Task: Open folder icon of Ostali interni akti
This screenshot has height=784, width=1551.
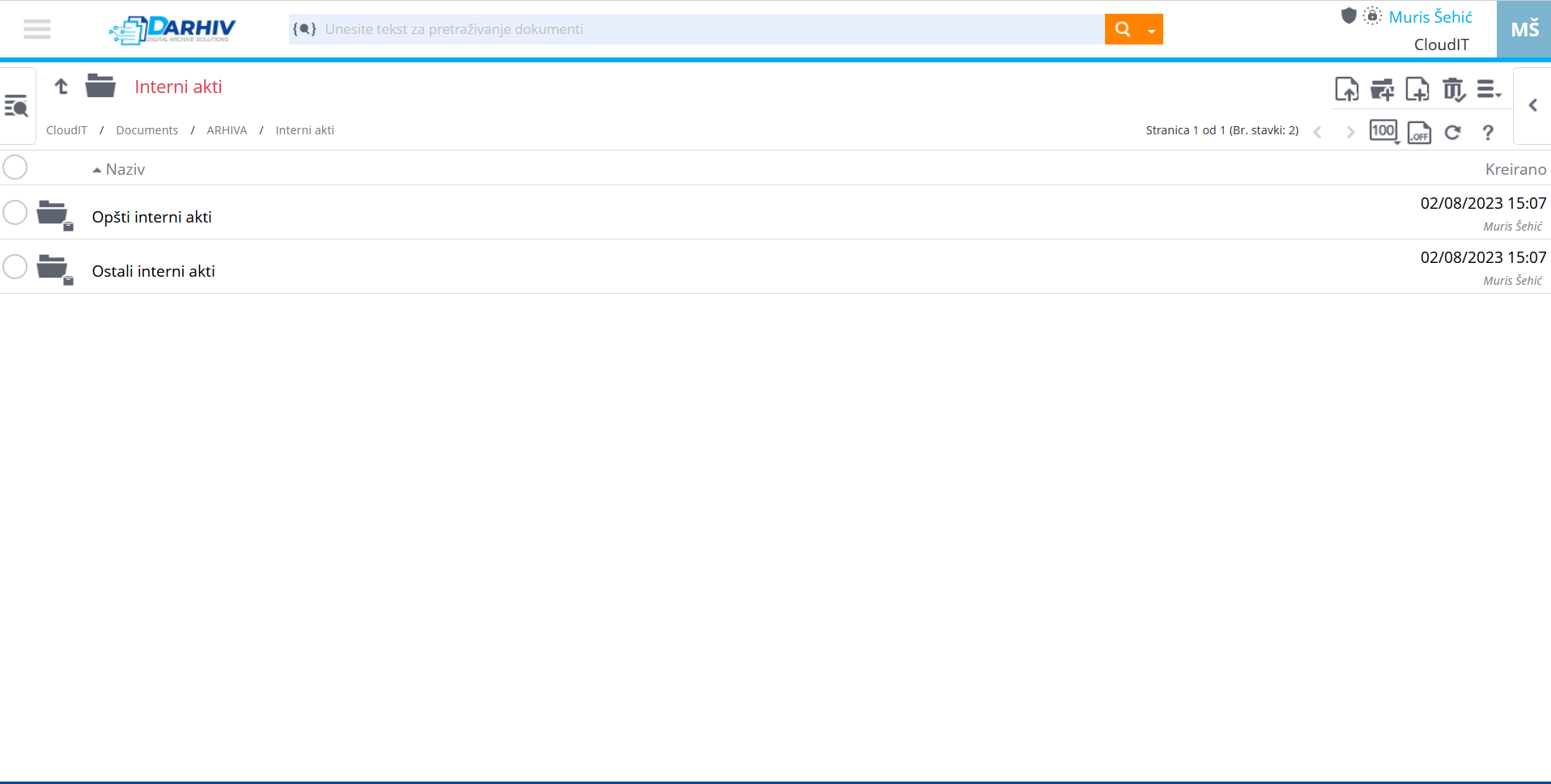Action: point(54,269)
